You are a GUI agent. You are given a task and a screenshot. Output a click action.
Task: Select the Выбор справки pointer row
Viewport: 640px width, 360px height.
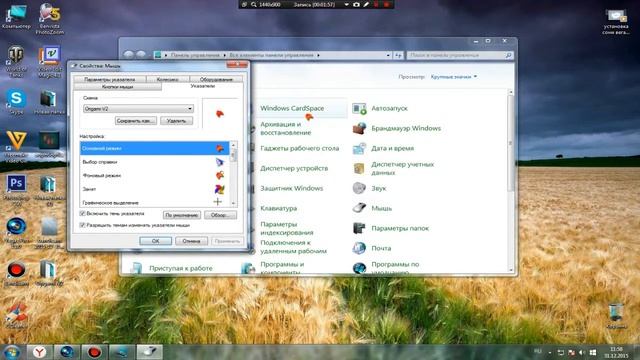(x=154, y=162)
